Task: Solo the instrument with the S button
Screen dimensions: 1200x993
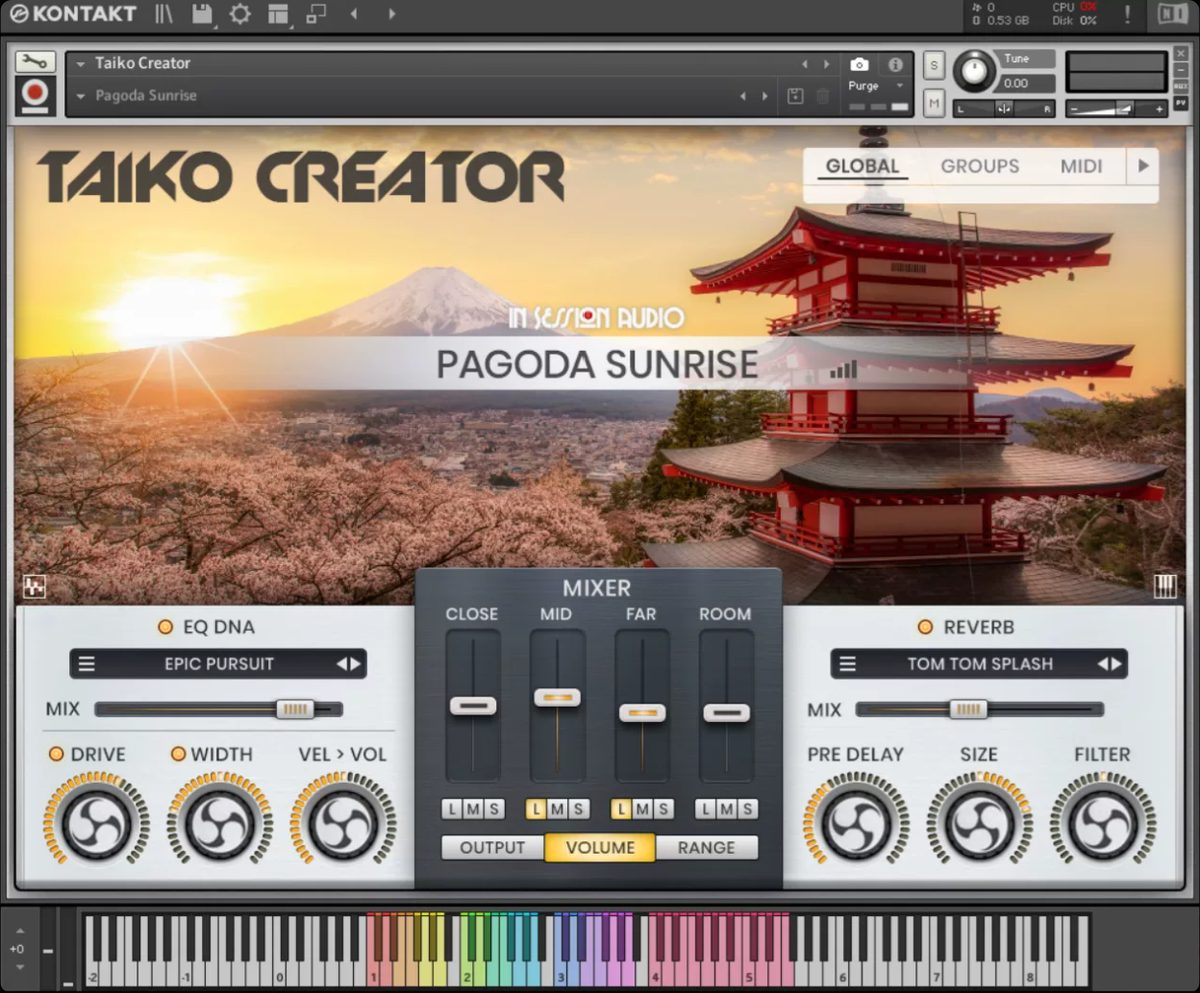Action: (934, 65)
